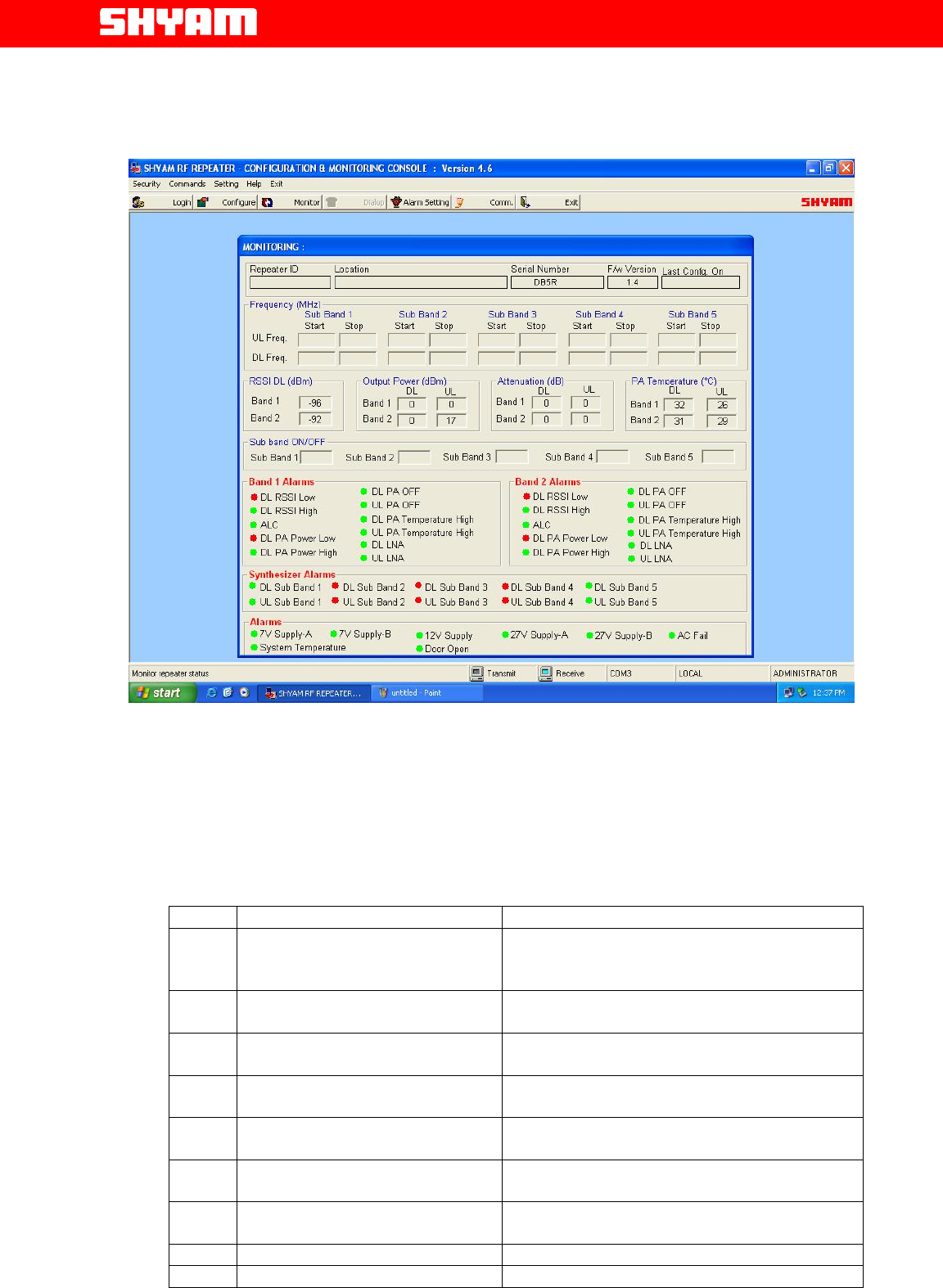Click the Band 2 DL PA Power Low indicator
This screenshot has width=943, height=1288.
click(x=526, y=538)
